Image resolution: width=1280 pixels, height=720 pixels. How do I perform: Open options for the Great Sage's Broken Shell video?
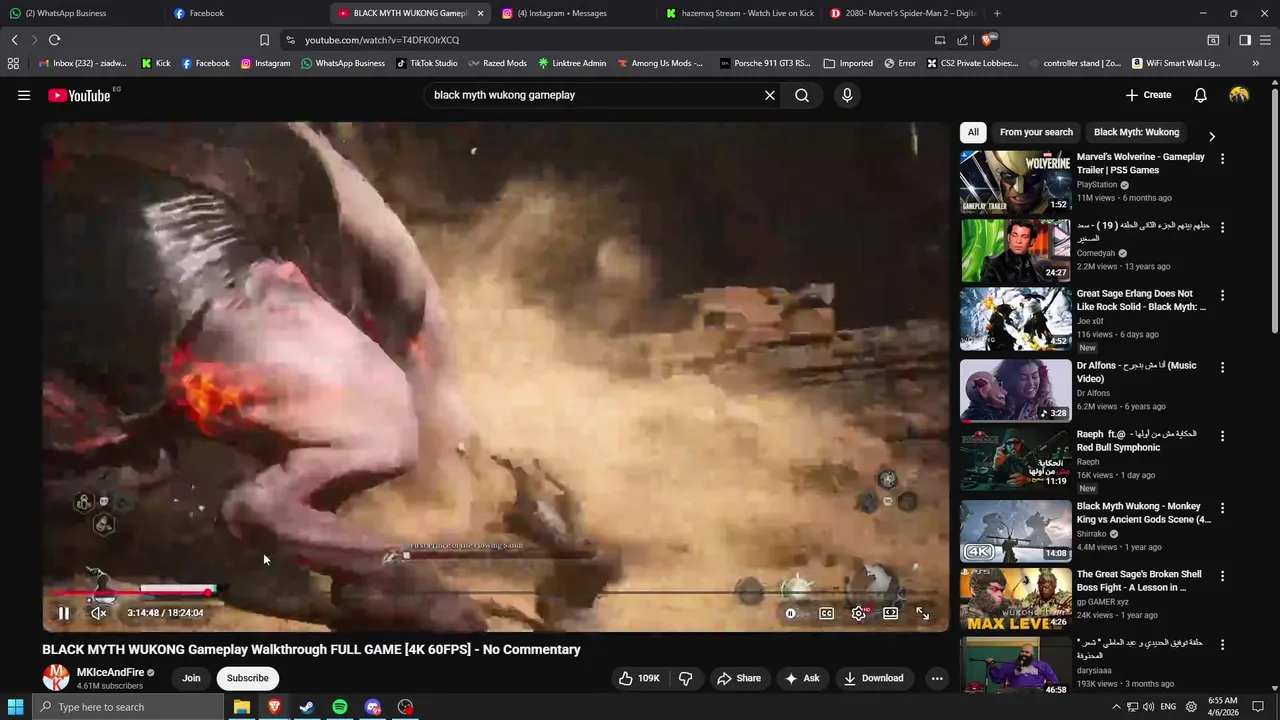click(x=1222, y=576)
